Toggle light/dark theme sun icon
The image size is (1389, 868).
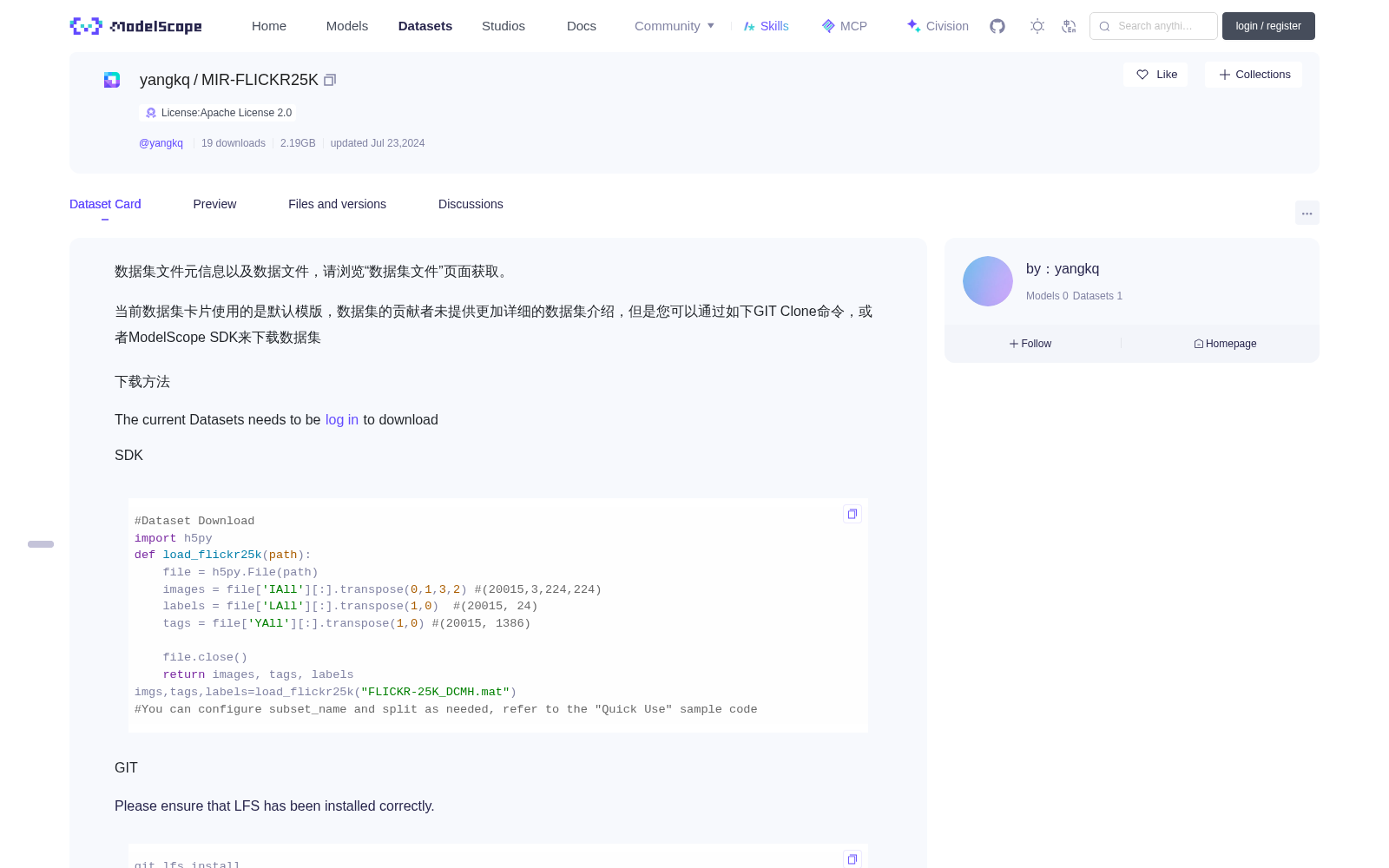click(x=1037, y=26)
